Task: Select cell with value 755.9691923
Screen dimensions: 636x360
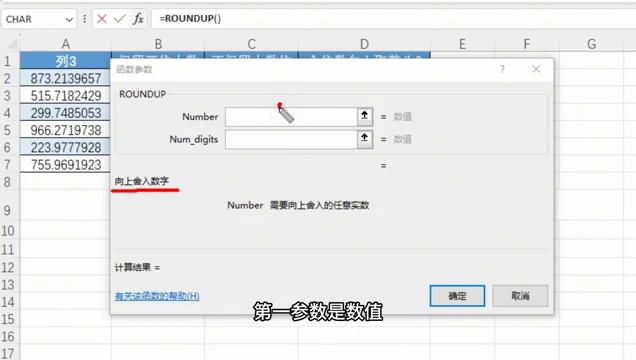Action: pos(65,165)
